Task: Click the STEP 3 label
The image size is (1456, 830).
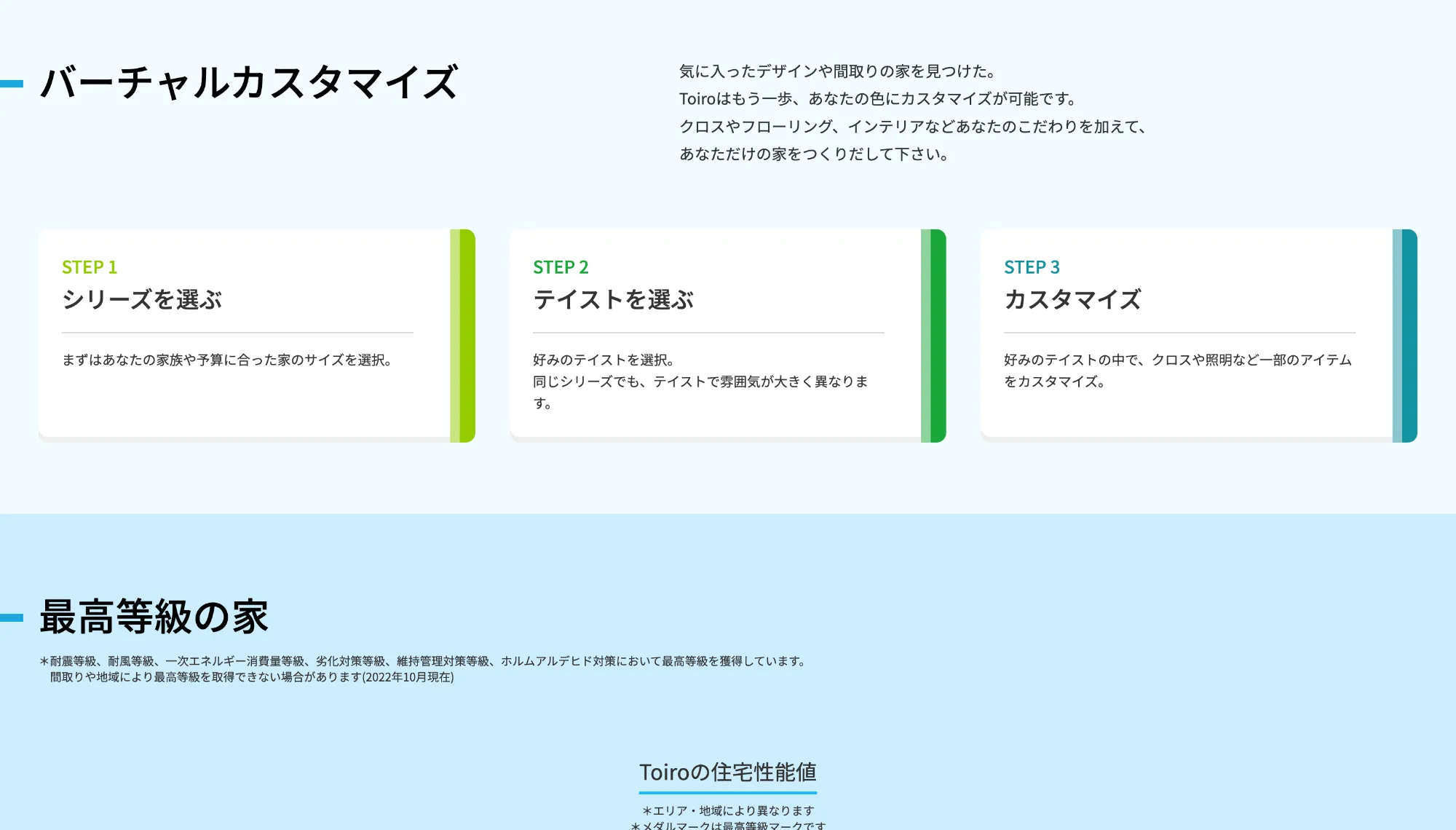Action: point(1031,267)
